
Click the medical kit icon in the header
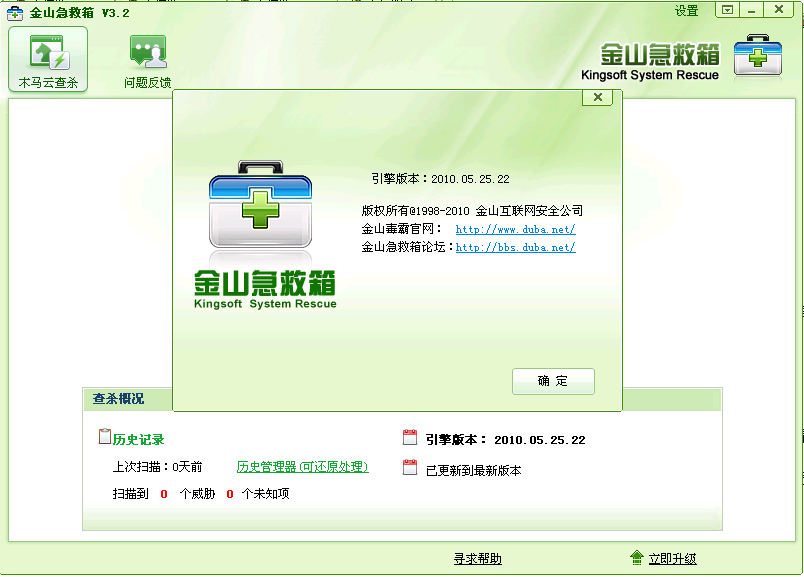point(758,56)
